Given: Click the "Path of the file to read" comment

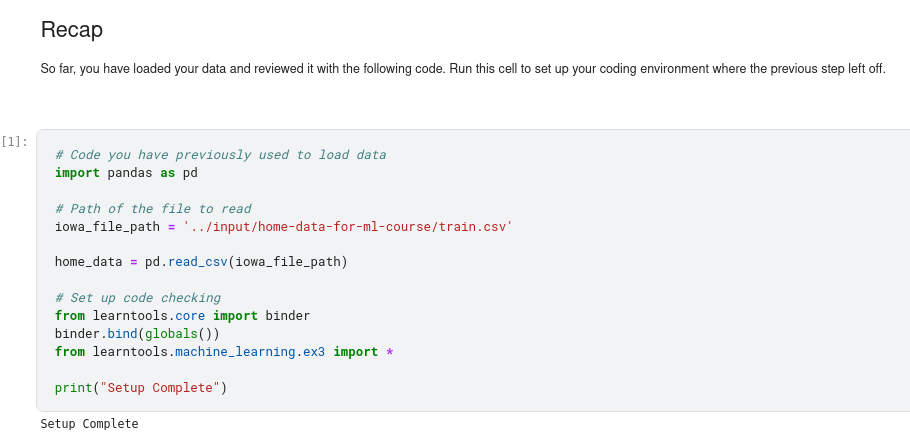Looking at the screenshot, I should (153, 209).
